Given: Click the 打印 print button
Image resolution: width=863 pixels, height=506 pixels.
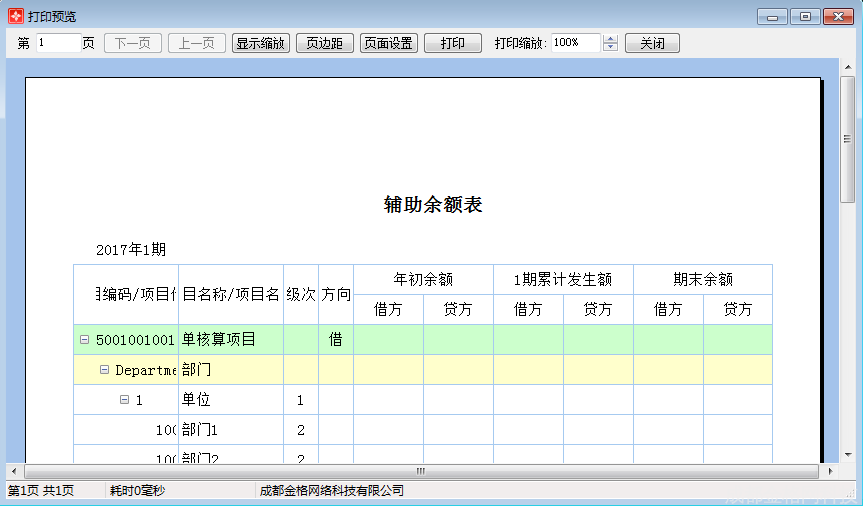Looking at the screenshot, I should pos(452,43).
